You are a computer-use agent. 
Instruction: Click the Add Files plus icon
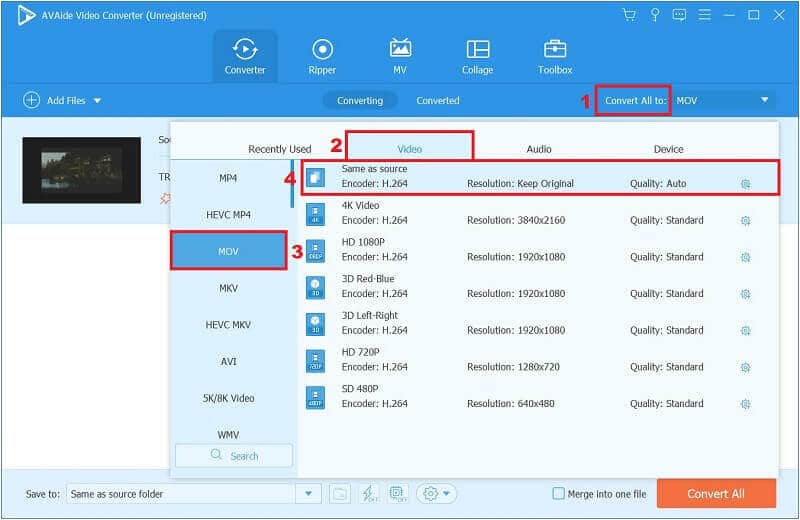31,100
